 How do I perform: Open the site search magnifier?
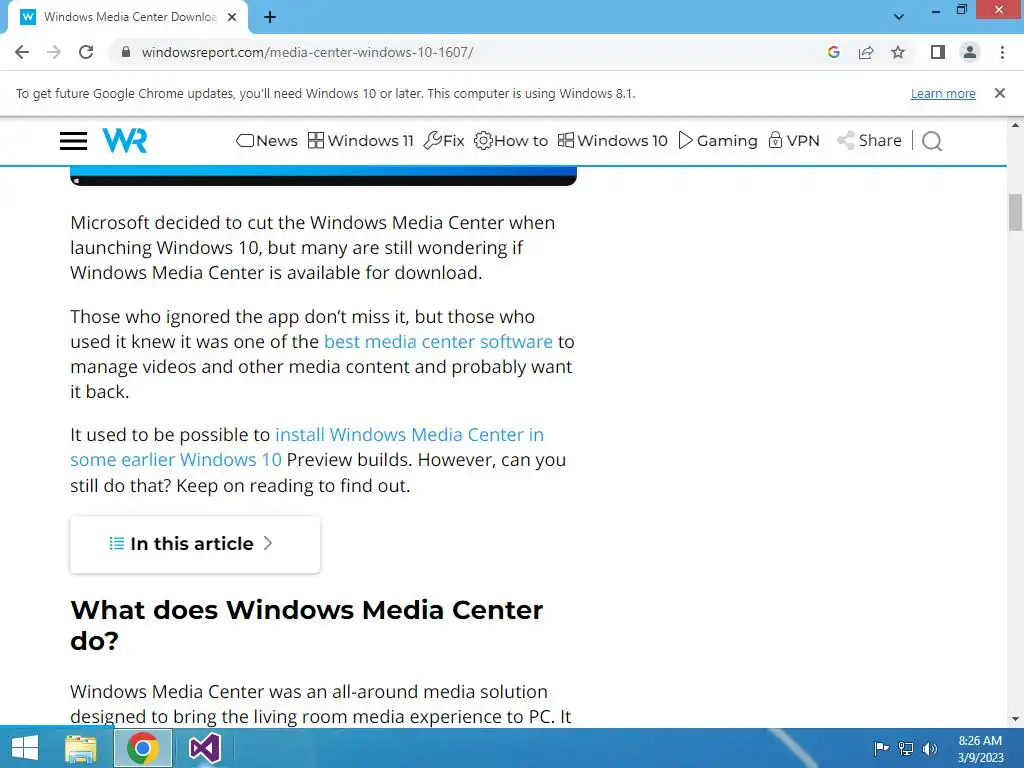pyautogui.click(x=932, y=141)
